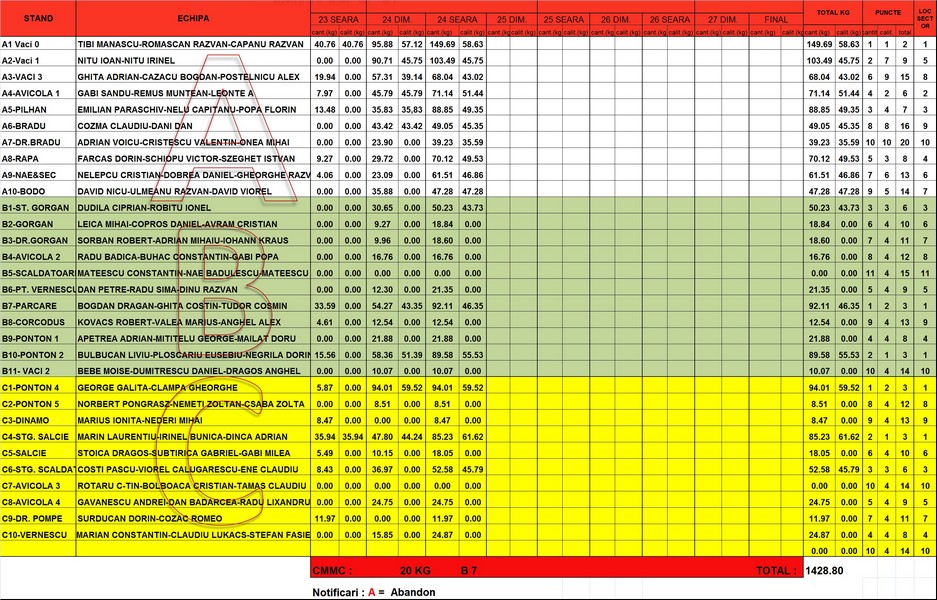This screenshot has width=937, height=600.
Task: Select stand cell A9-NAE&SEC
Action: point(38,175)
